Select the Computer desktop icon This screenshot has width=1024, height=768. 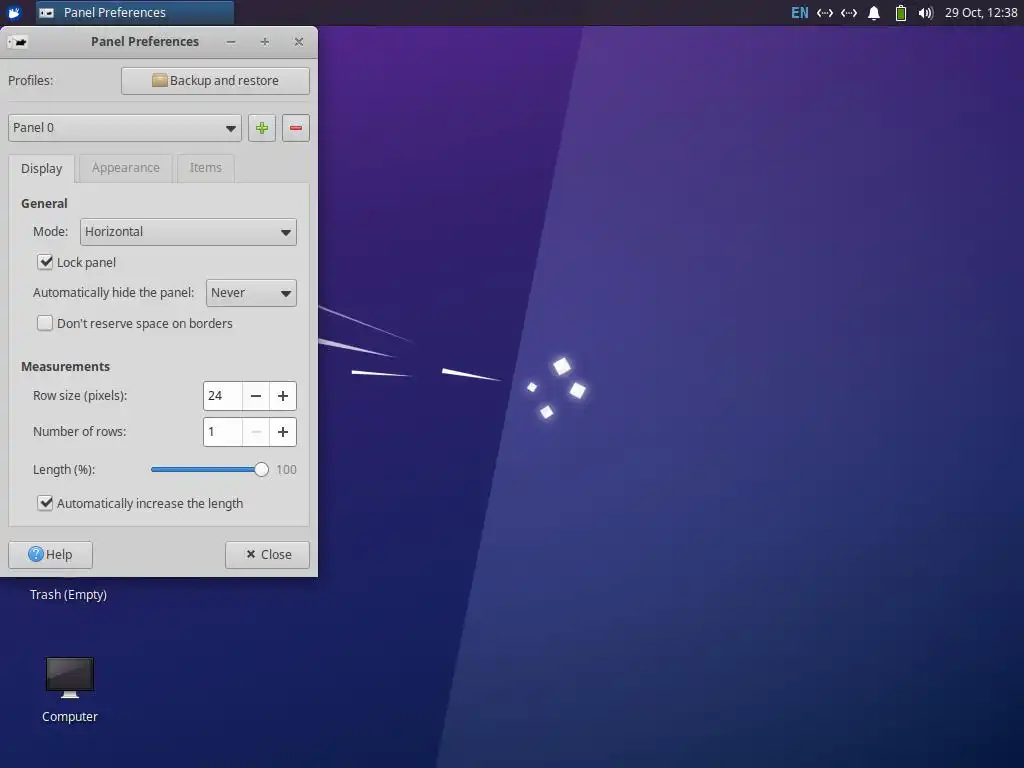(70, 690)
